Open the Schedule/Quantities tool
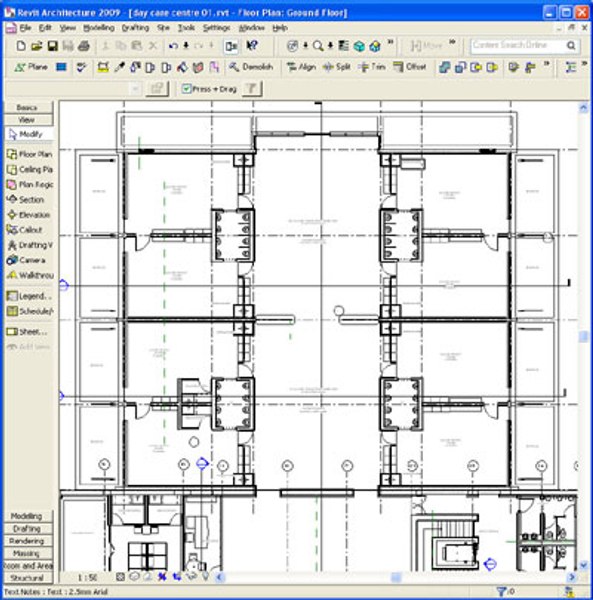 pos(30,311)
